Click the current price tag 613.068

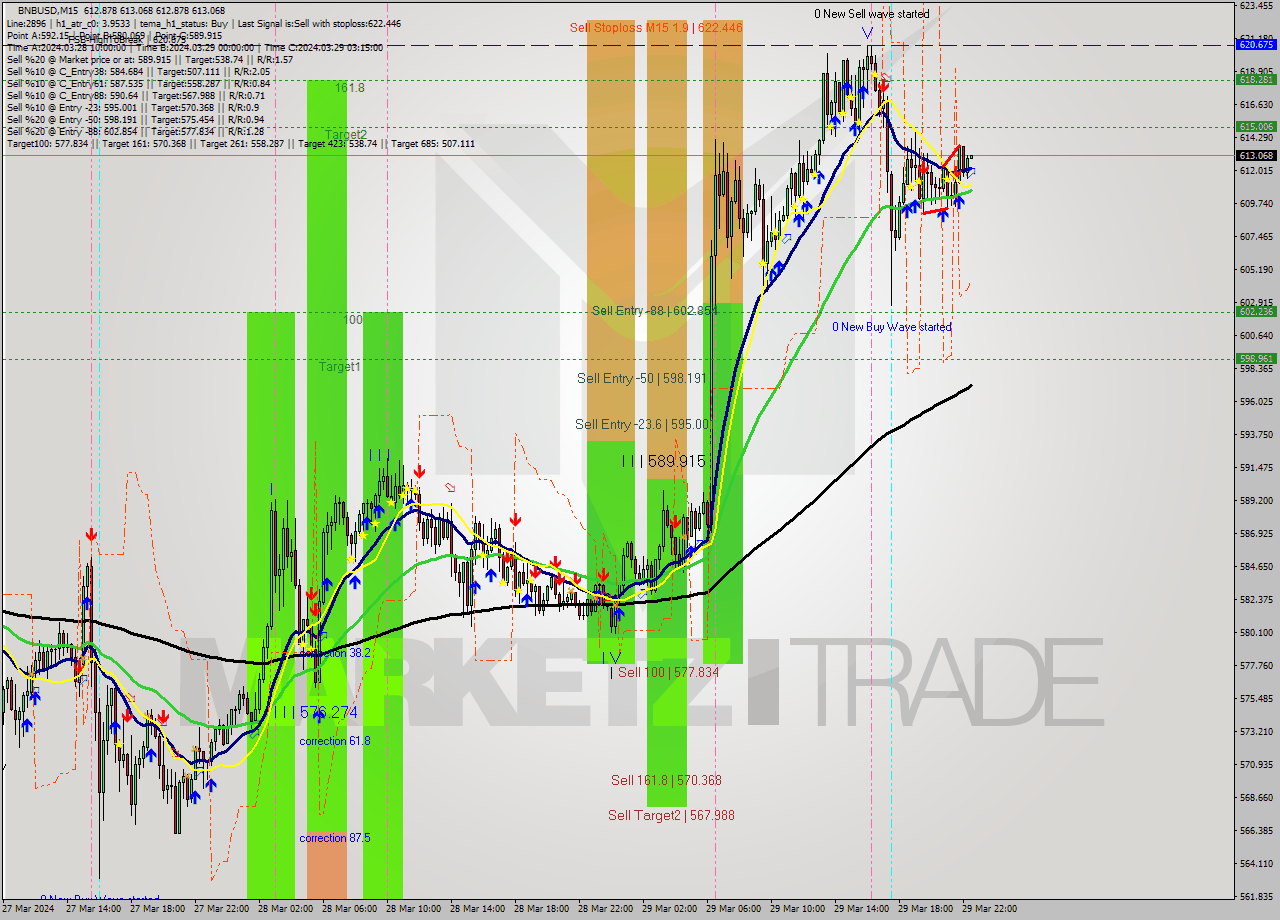(x=1256, y=155)
